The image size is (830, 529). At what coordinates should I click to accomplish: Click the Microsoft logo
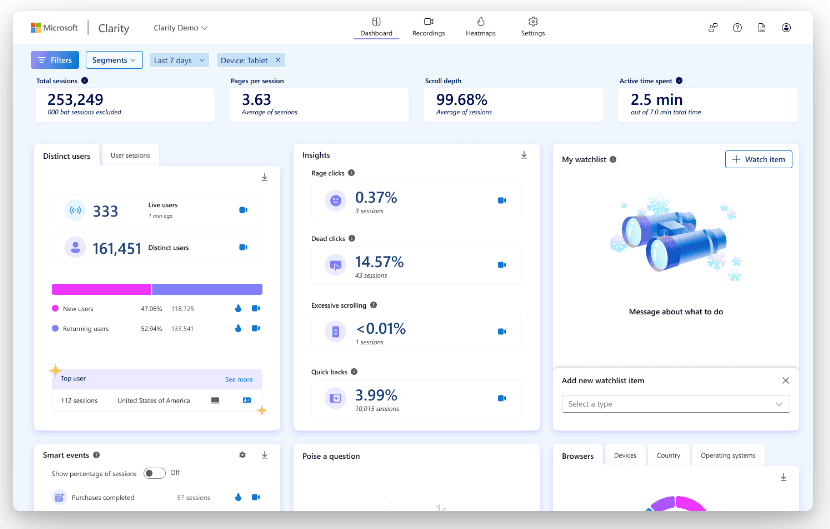coord(55,28)
